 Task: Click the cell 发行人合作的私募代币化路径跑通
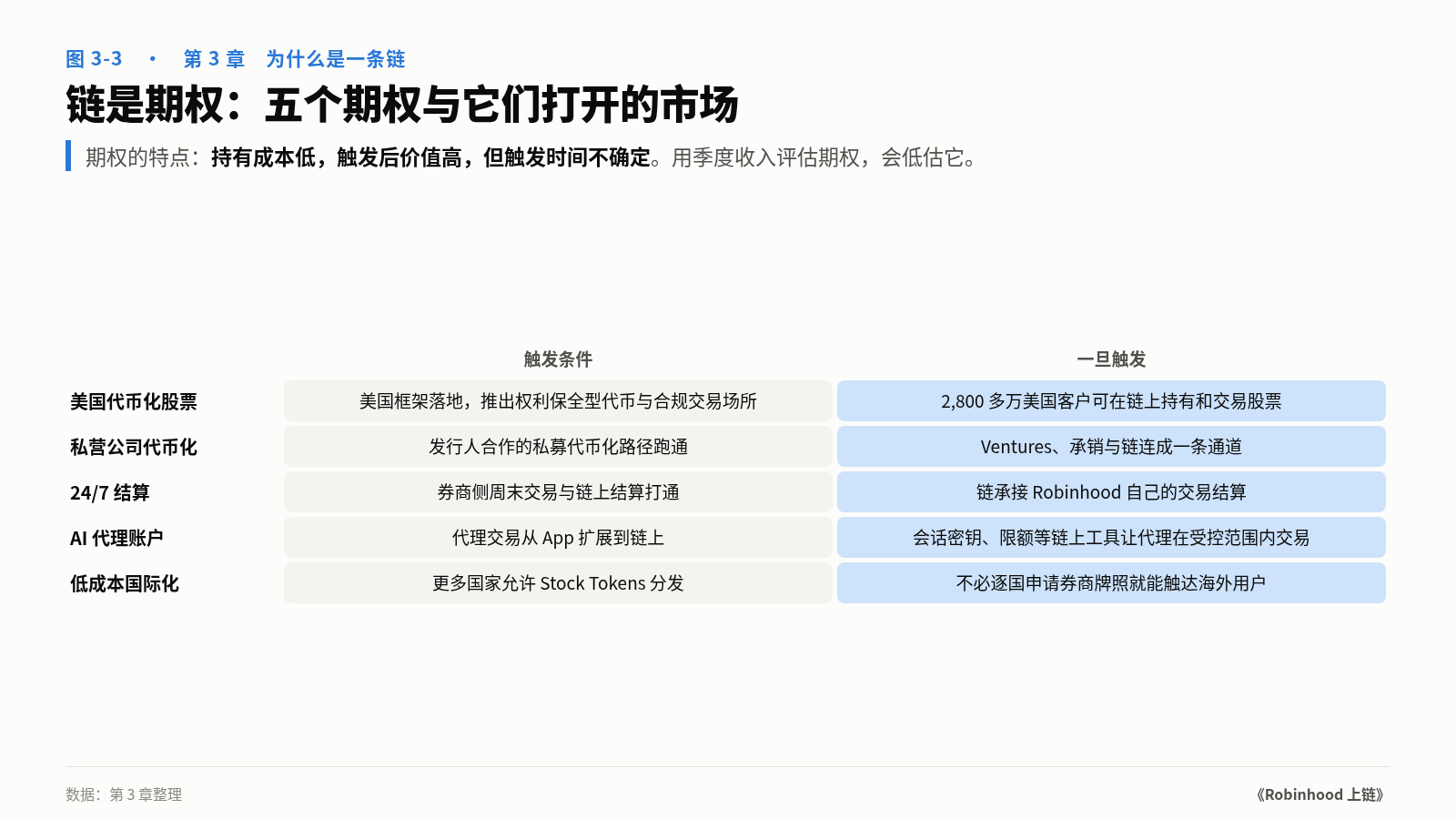point(558,447)
